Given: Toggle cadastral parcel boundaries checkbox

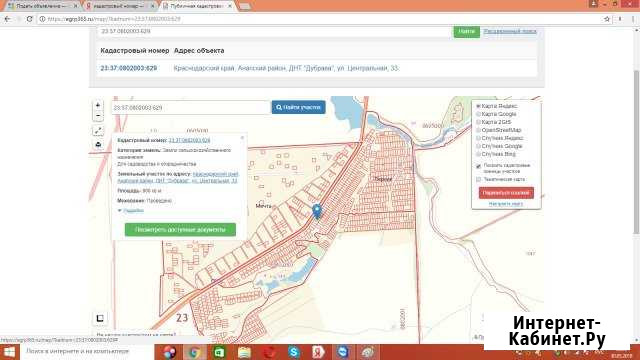Looking at the screenshot, I should (x=478, y=166).
